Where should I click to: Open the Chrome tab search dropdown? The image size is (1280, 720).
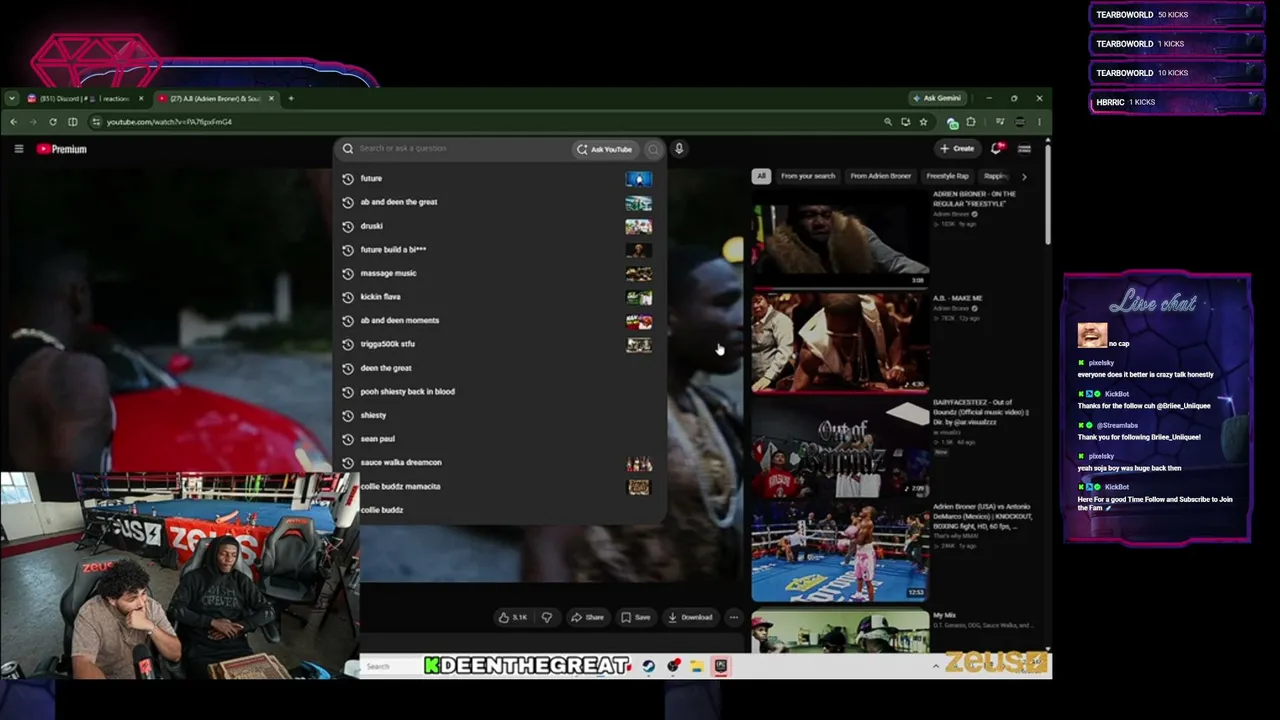click(x=12, y=98)
